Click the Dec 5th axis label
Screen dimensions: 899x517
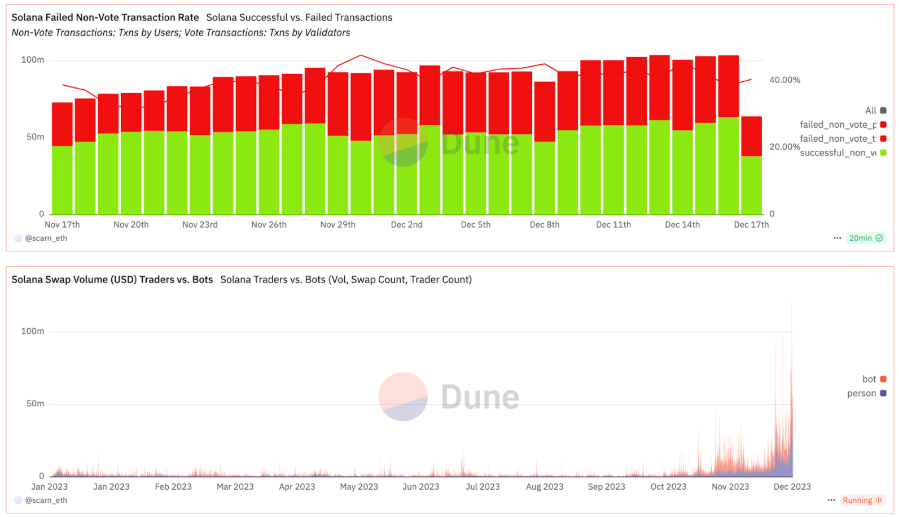pos(475,225)
